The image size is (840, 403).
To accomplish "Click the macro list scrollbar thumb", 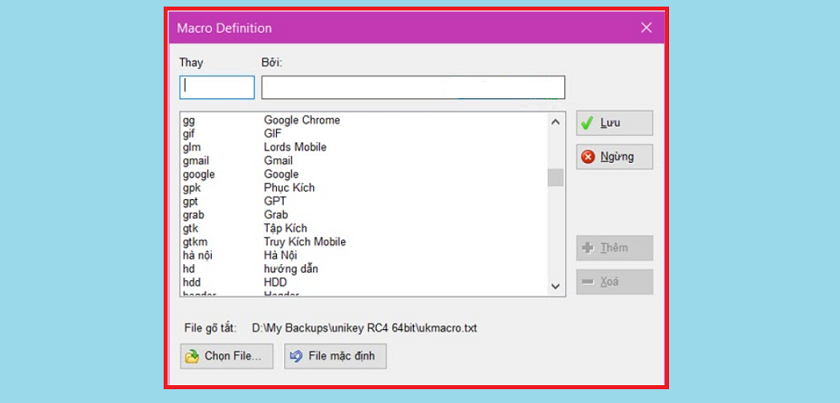I will tap(555, 178).
